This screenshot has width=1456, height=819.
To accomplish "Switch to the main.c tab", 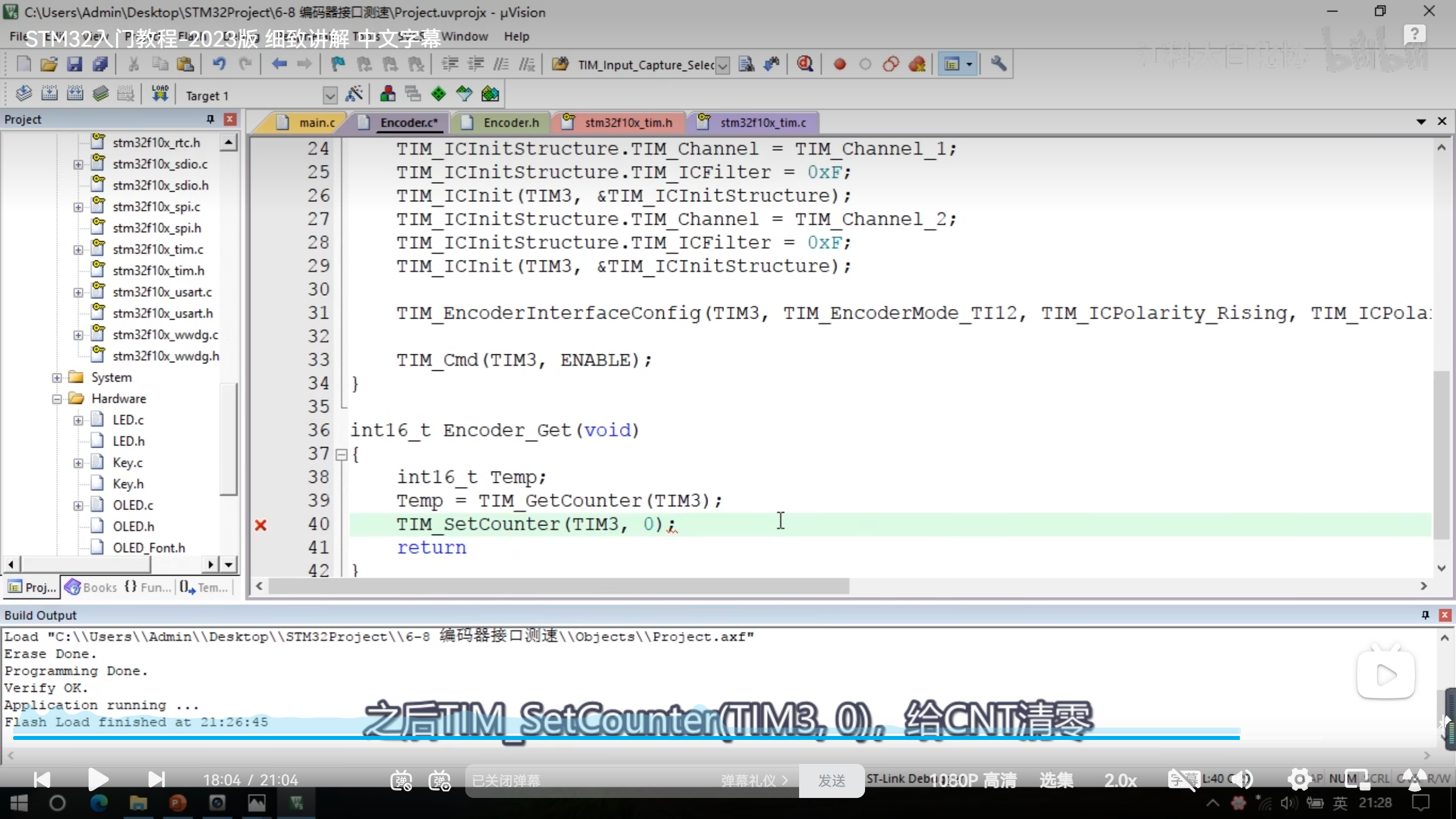I will [x=316, y=122].
